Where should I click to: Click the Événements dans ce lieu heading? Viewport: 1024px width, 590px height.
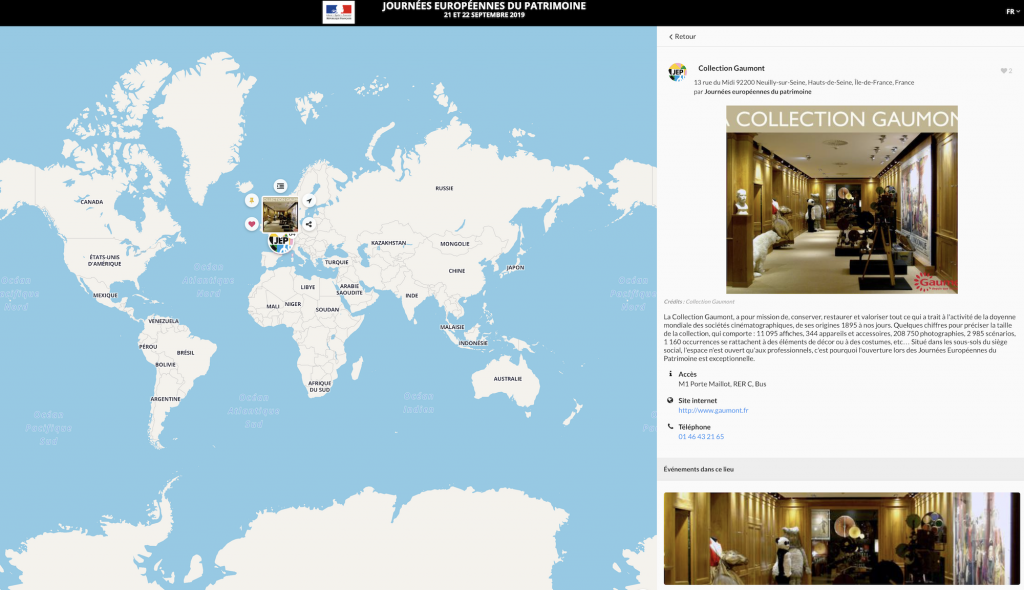tap(699, 469)
